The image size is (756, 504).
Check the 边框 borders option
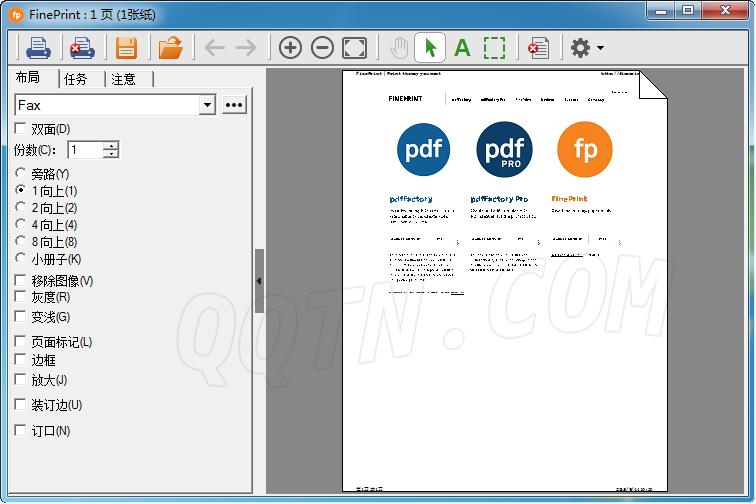(x=21, y=359)
